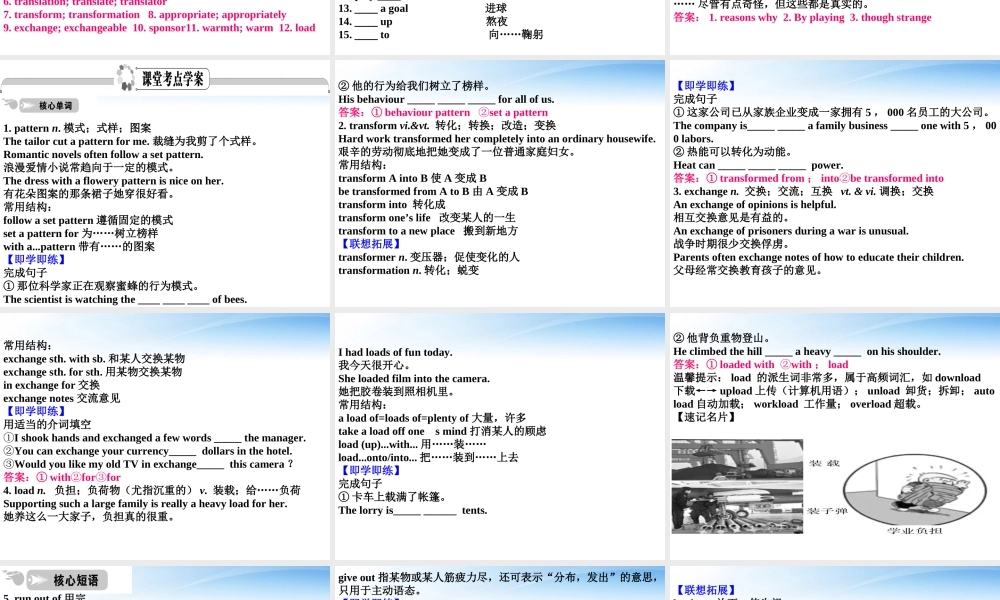Click the 装子弹 caption
This screenshot has height=600, width=1000.
click(827, 511)
